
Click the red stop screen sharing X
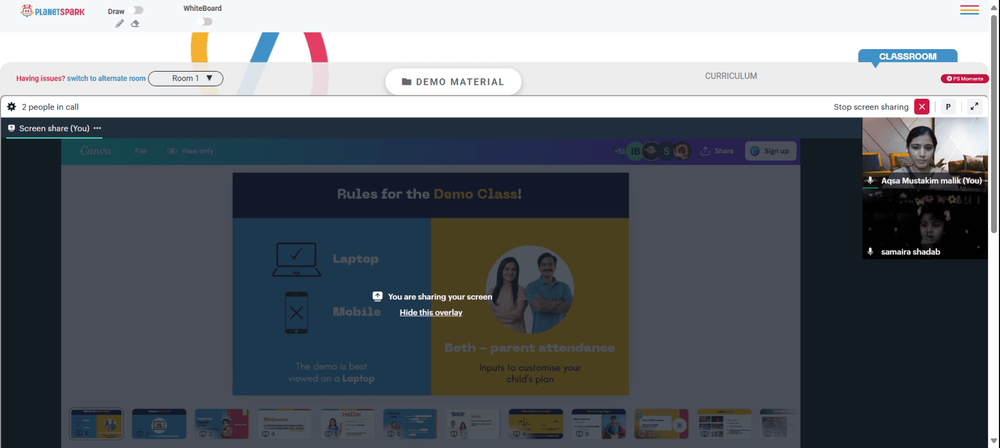tap(922, 107)
